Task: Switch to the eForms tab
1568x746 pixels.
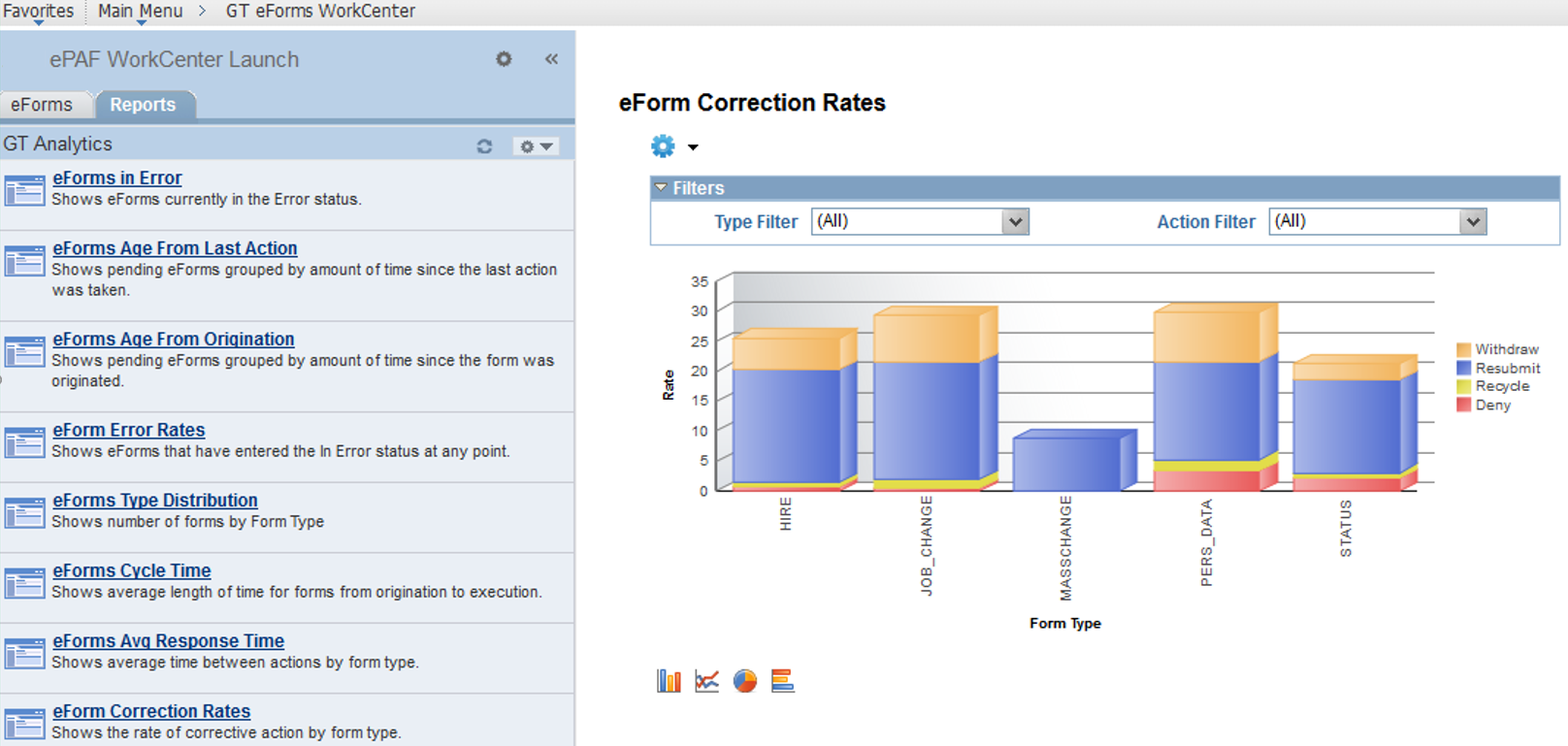Action: [x=42, y=105]
